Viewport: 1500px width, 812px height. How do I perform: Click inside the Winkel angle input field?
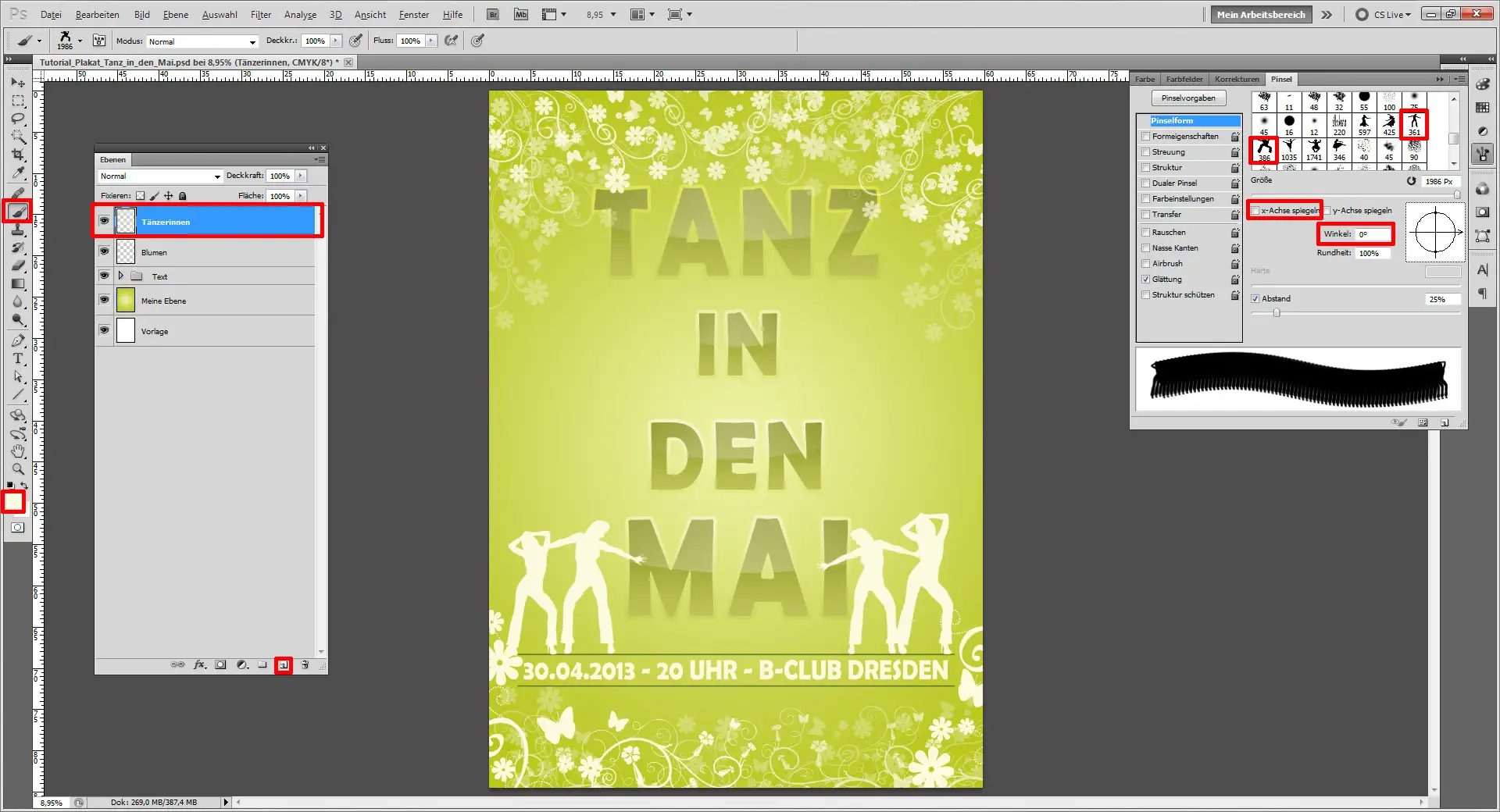tap(1371, 234)
